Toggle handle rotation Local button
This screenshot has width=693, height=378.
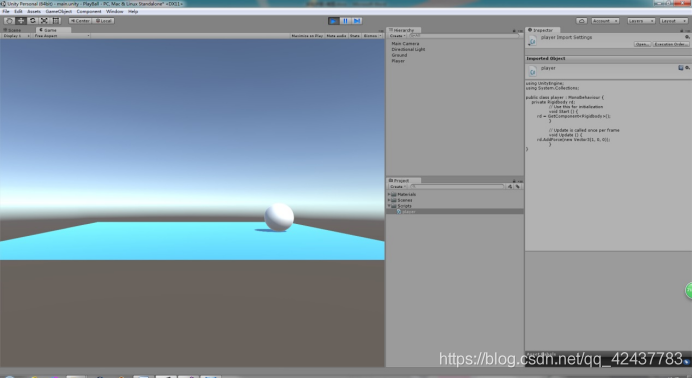point(104,21)
